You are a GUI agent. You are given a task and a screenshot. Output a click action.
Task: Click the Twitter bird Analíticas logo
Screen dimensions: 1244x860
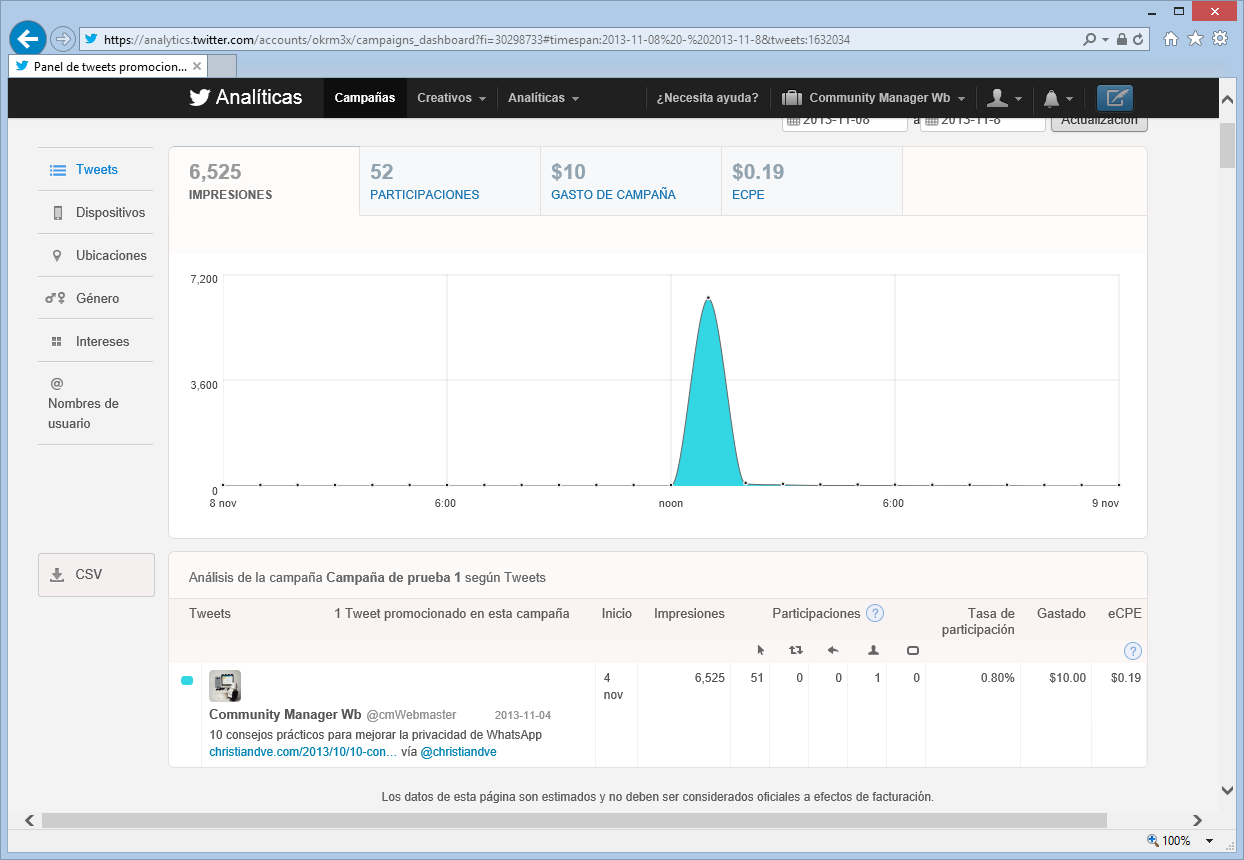pyautogui.click(x=245, y=97)
